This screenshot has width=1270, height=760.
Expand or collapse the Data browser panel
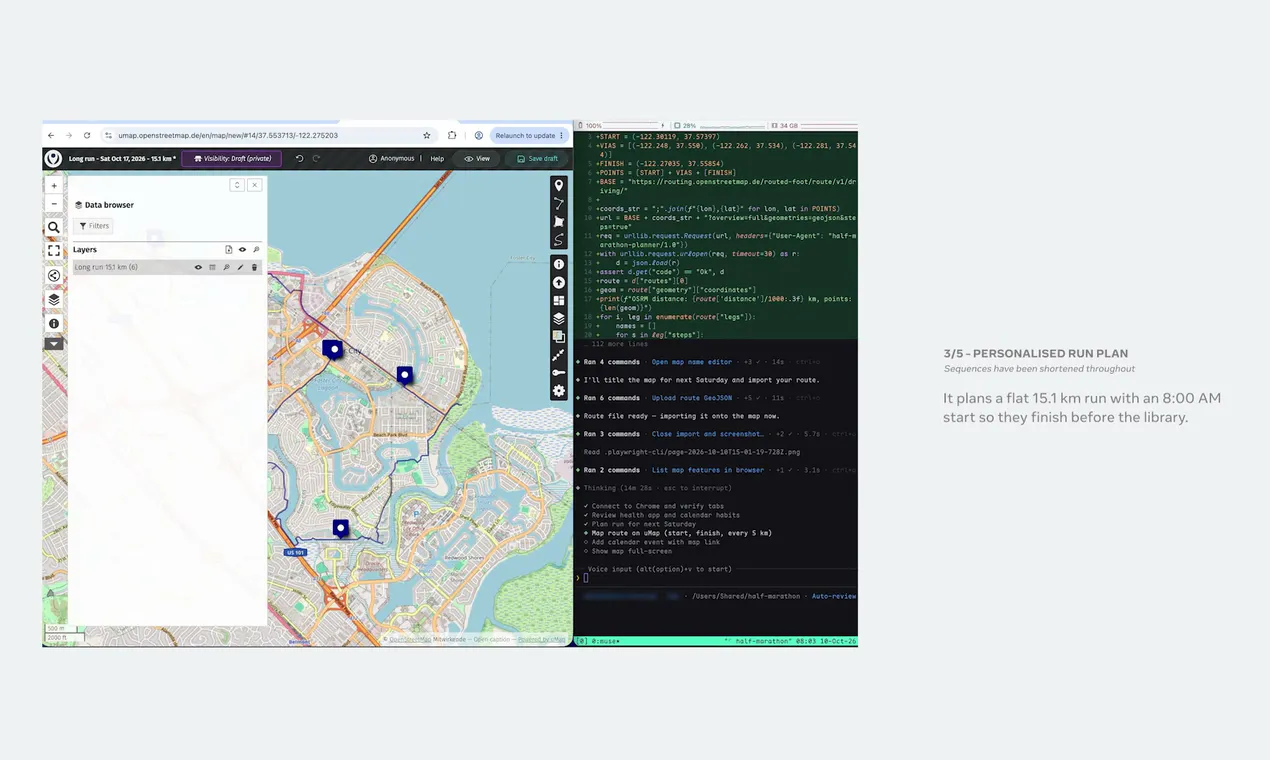237,185
